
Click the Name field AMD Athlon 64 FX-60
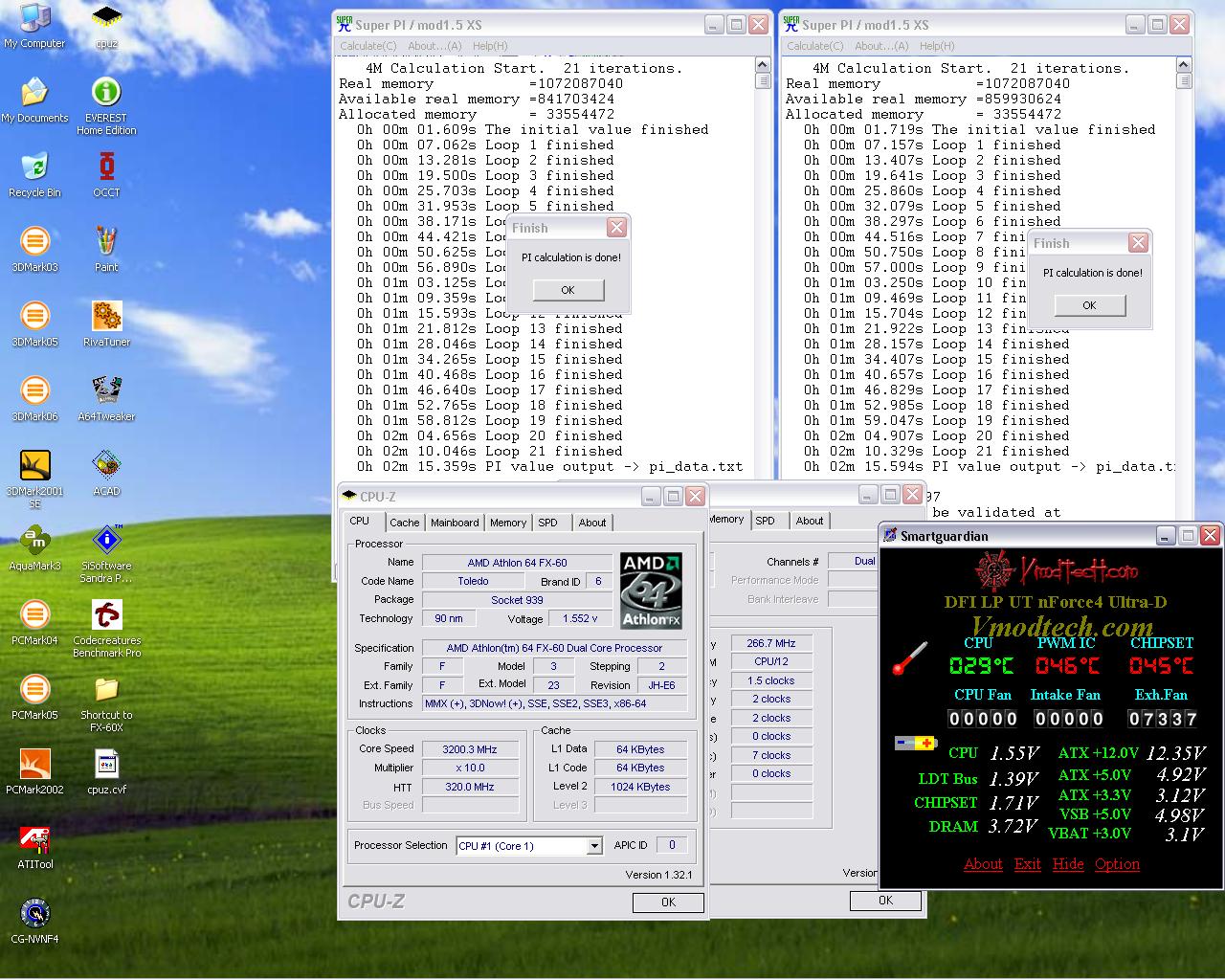point(517,563)
